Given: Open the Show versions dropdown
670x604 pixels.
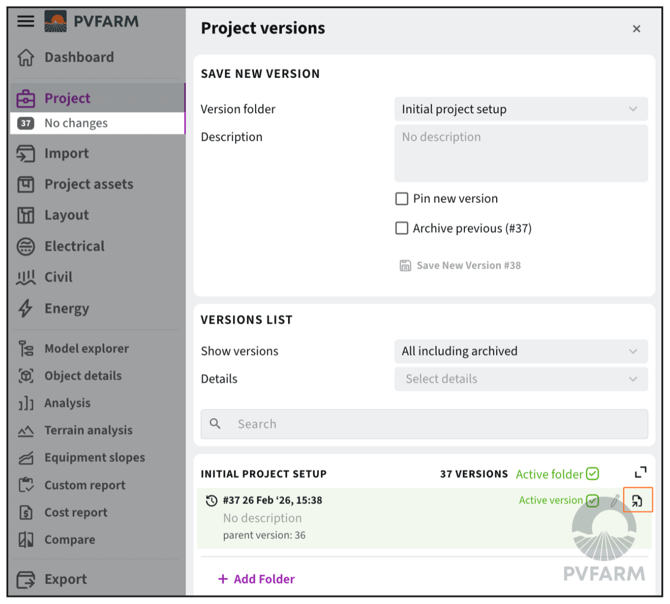Looking at the screenshot, I should pyautogui.click(x=520, y=351).
